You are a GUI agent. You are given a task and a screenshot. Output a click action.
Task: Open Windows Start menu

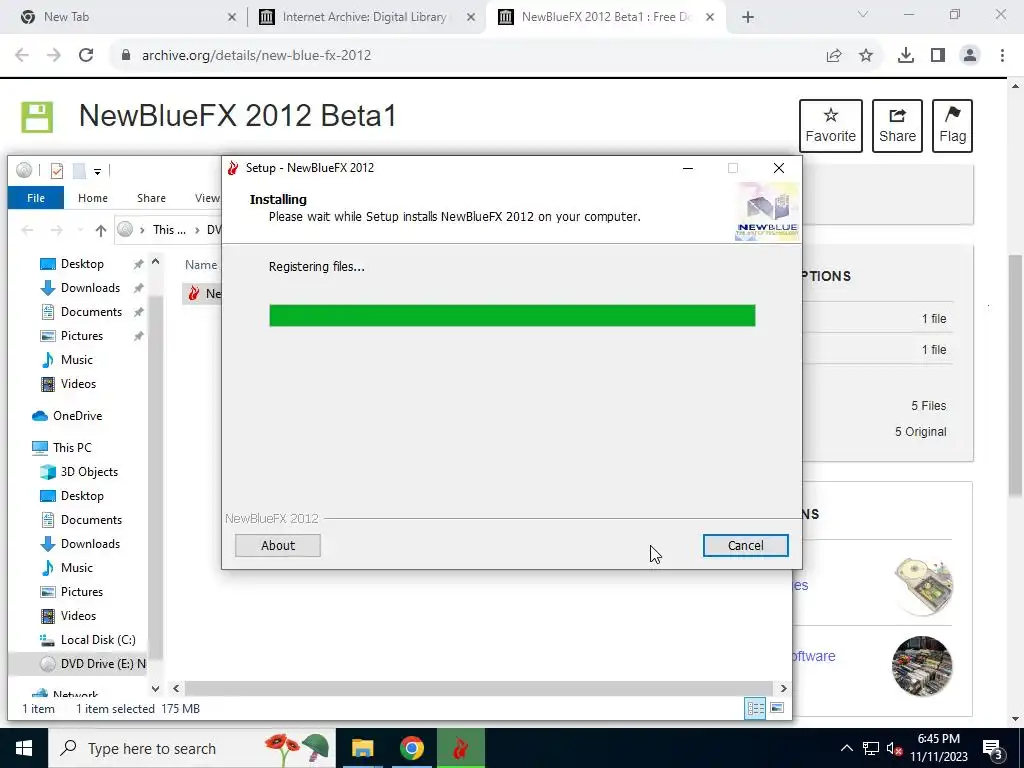pyautogui.click(x=24, y=748)
